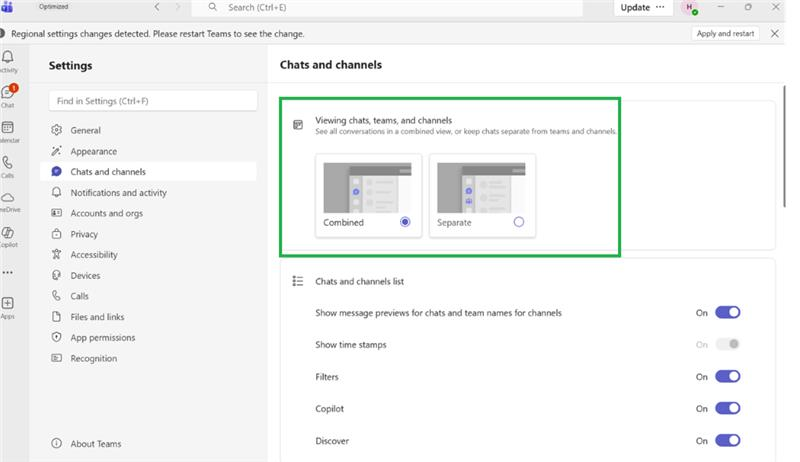Click the Viewing chats, teams, and channels icon
The image size is (800, 462).
point(298,124)
